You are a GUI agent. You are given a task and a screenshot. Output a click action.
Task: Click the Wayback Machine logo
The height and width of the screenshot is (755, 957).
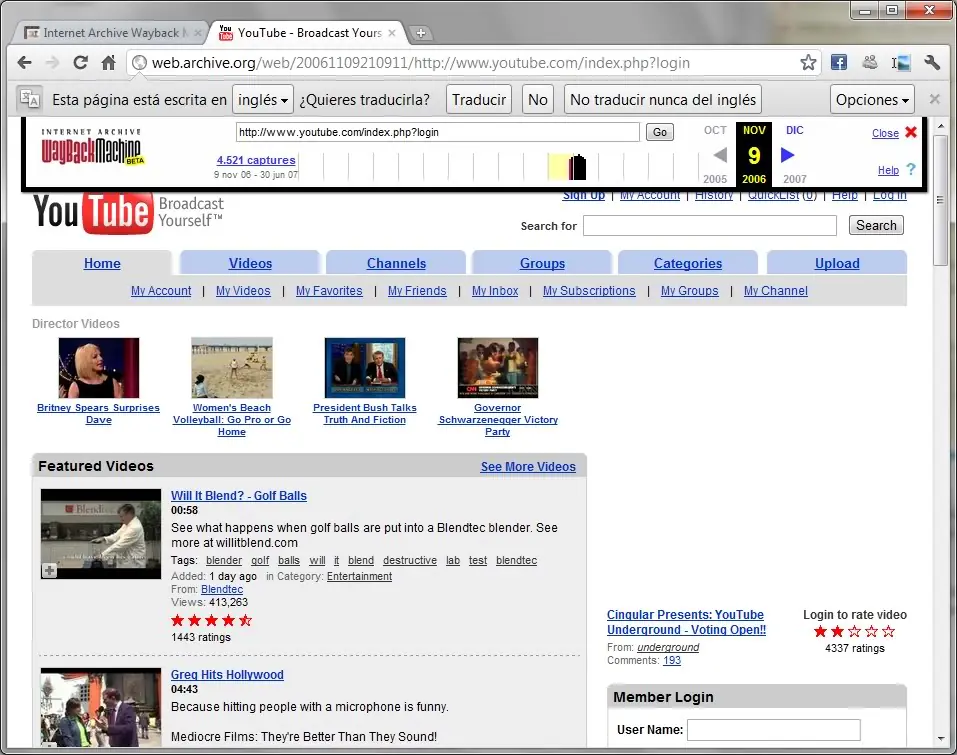click(x=92, y=147)
